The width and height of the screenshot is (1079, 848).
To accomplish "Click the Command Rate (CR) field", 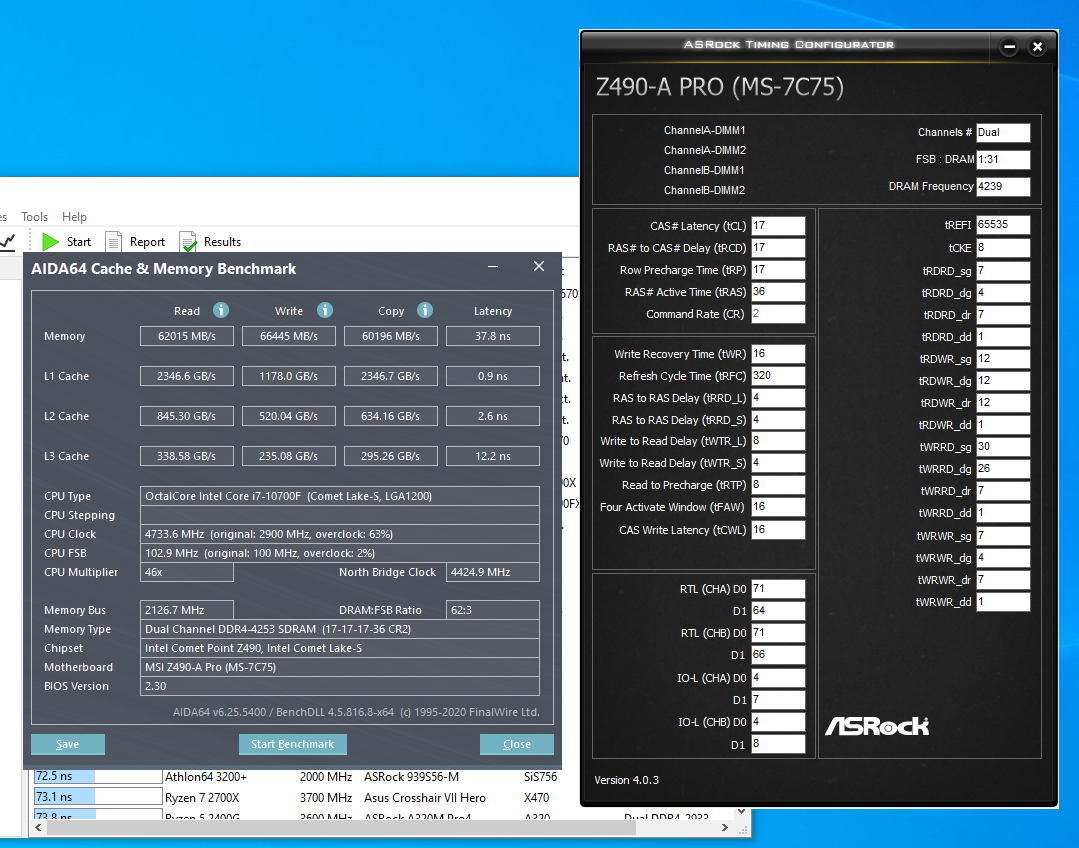I will 778,314.
